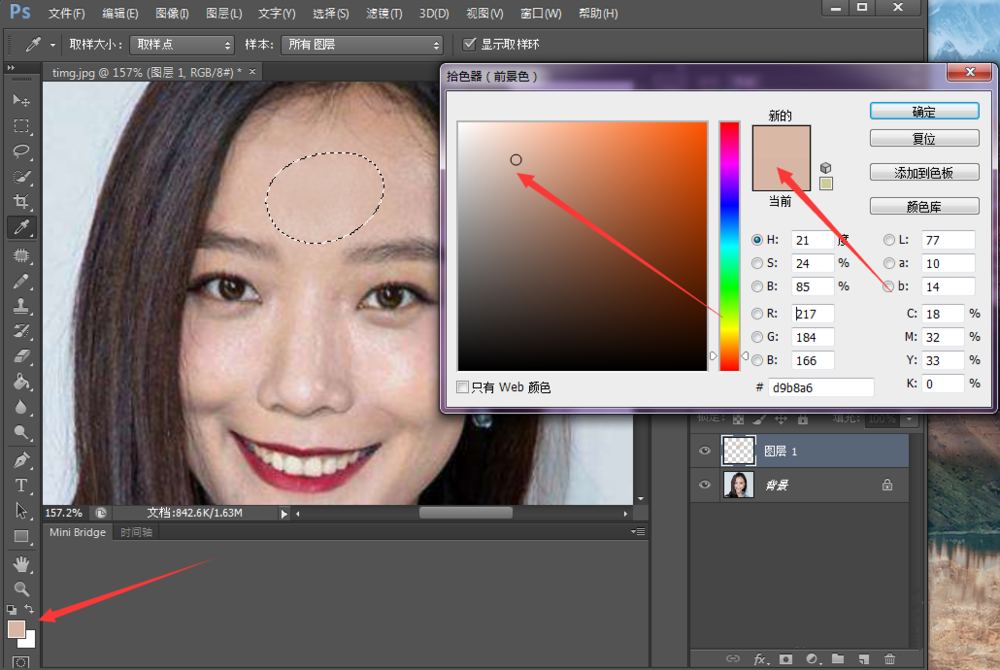This screenshot has width=1000, height=670.
Task: Select the Eraser tool
Action: tap(21, 356)
